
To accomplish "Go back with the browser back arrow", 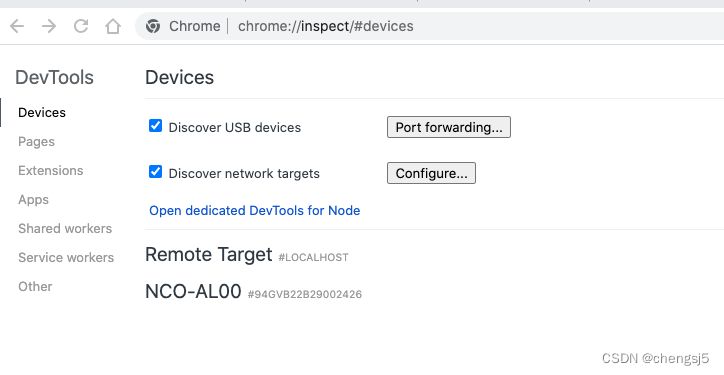I will [17, 26].
